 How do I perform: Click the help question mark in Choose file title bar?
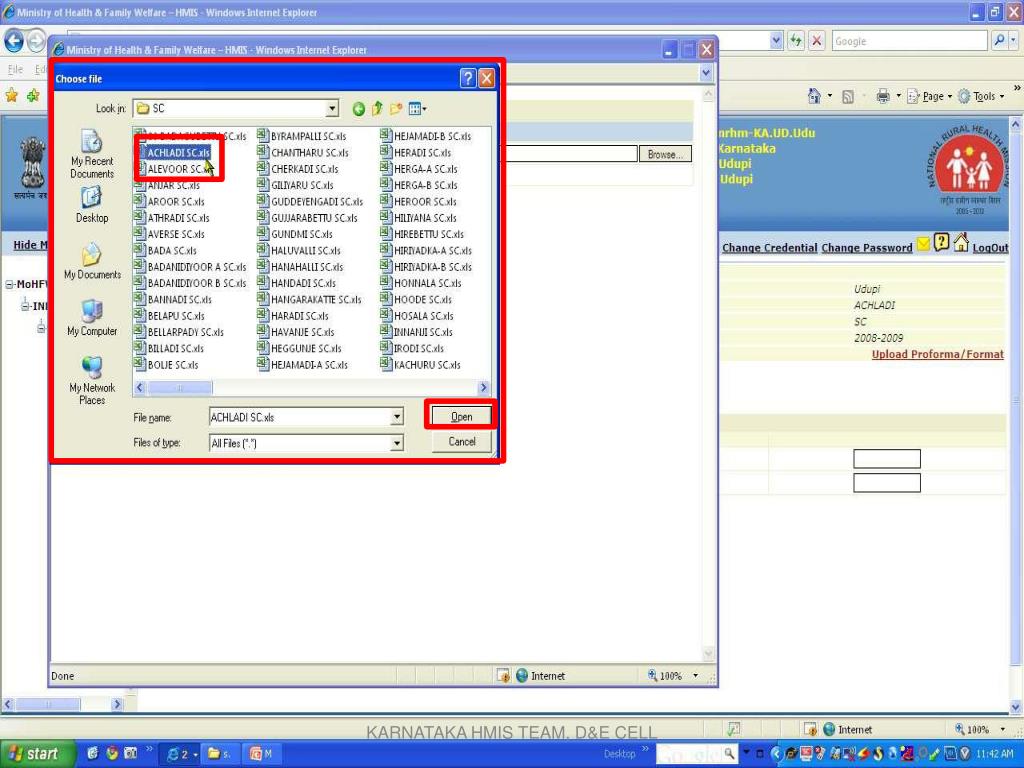pyautogui.click(x=468, y=78)
